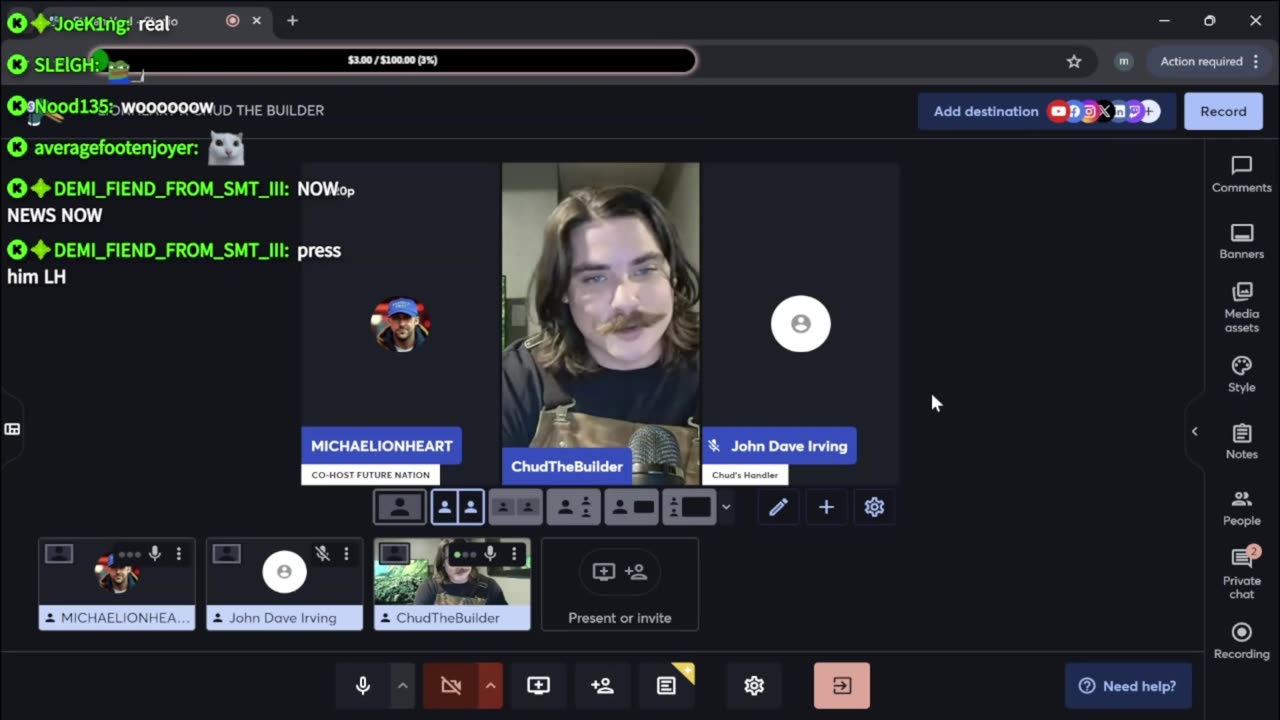Viewport: 1280px width, 720px height.
Task: Open the People panel
Action: [1241, 507]
